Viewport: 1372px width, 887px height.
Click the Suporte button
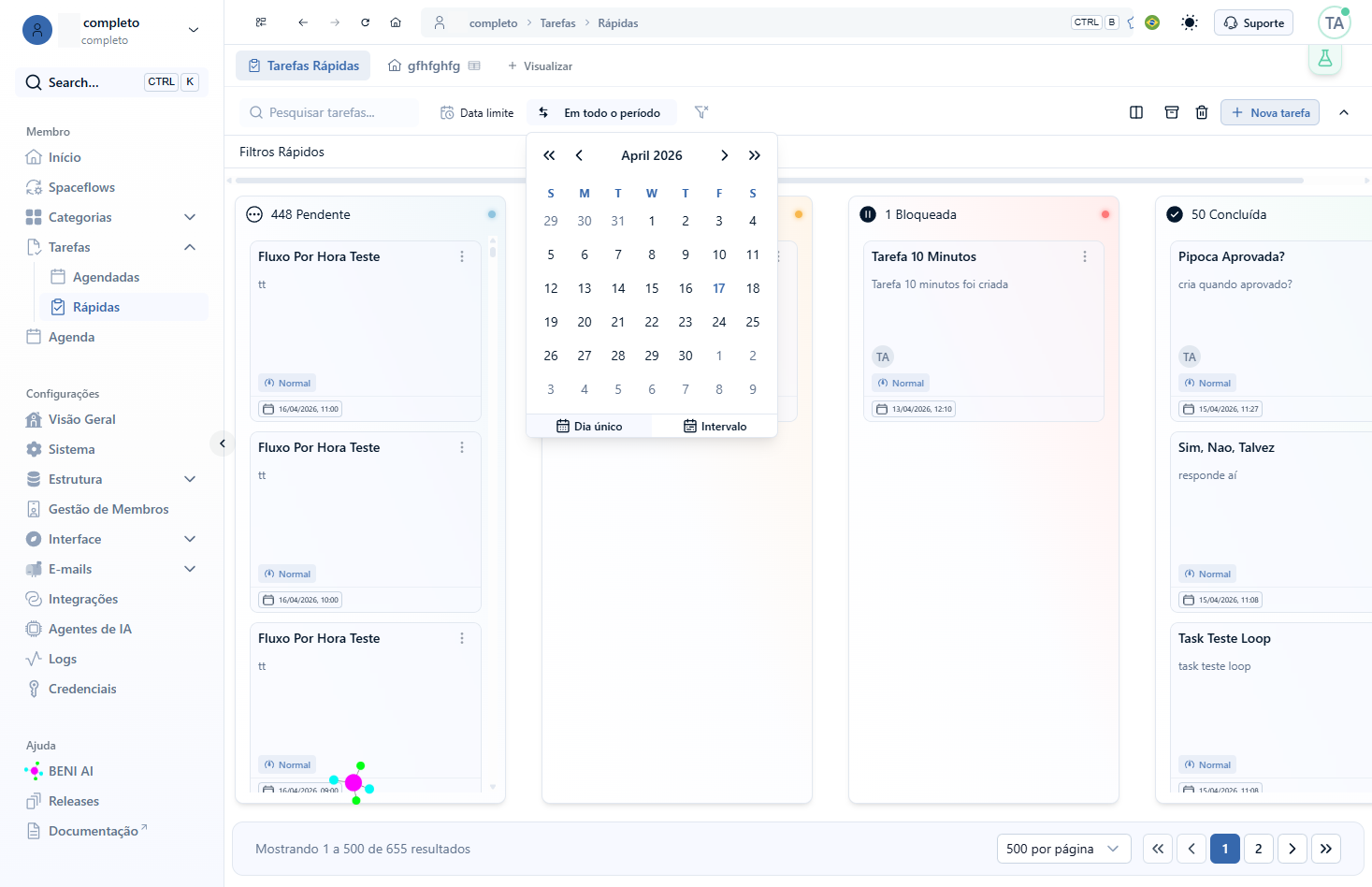1253,22
